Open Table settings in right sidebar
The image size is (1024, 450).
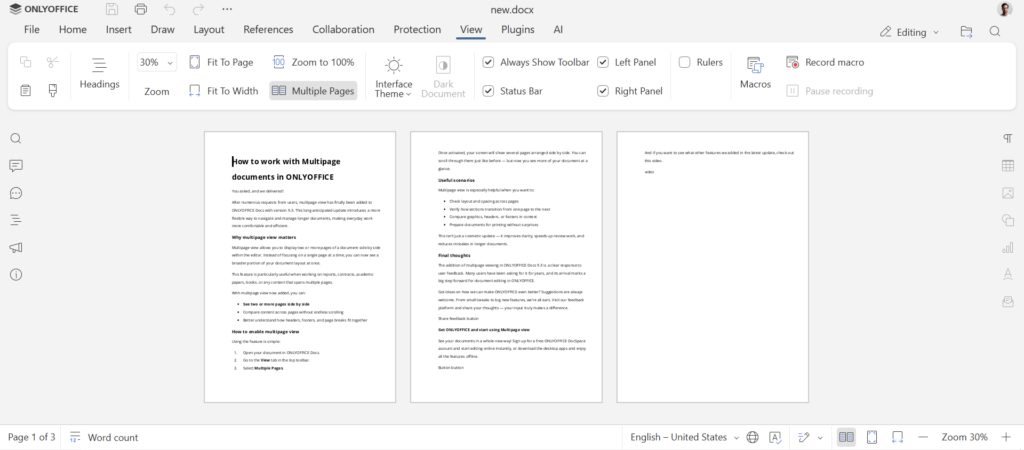[x=1008, y=166]
